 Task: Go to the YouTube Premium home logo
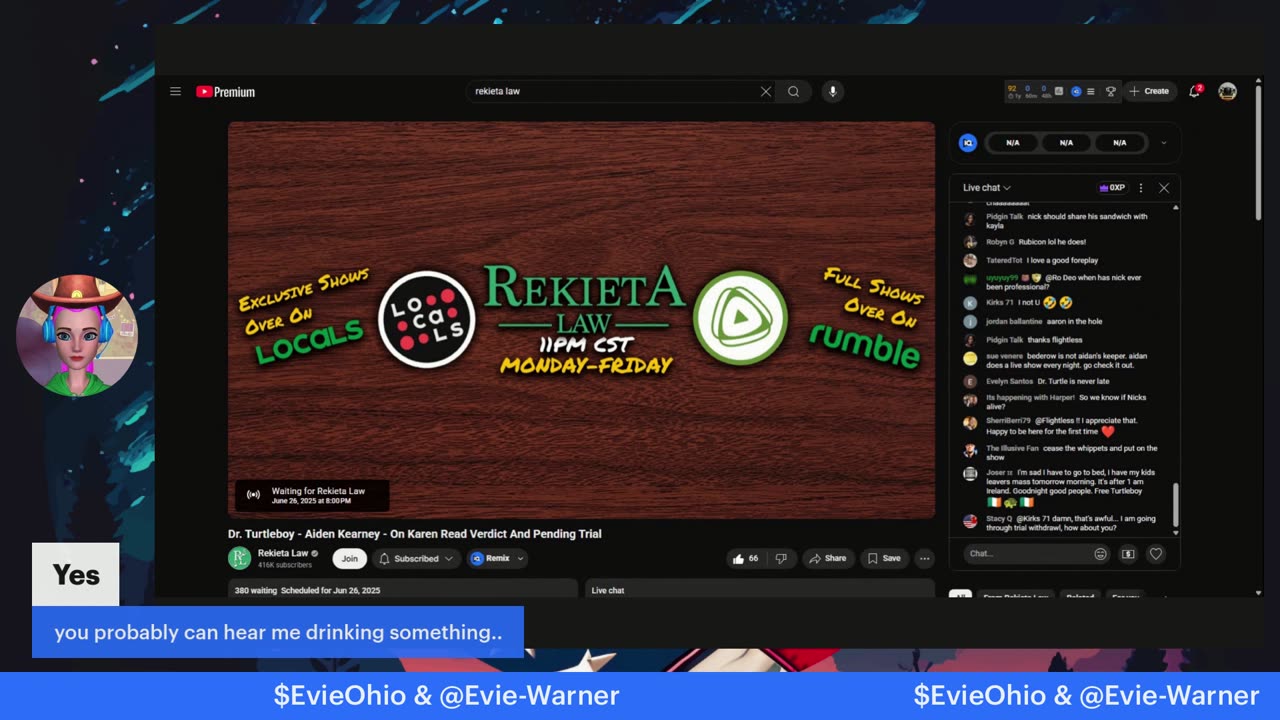(226, 91)
